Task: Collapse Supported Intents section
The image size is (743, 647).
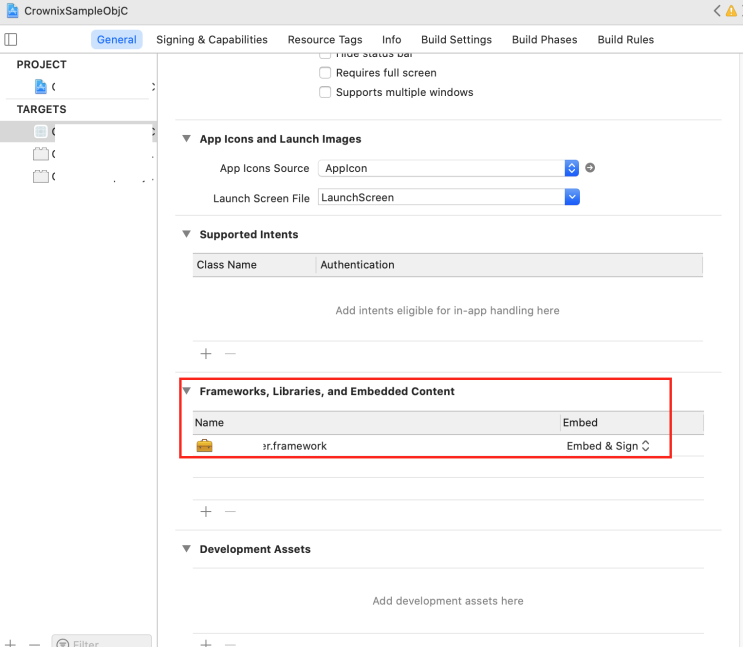Action: (x=187, y=234)
